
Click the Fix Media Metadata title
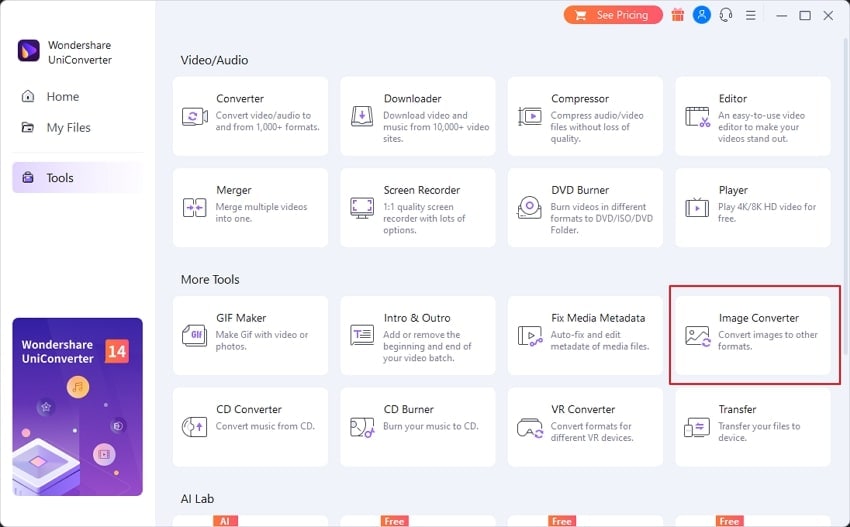coord(598,318)
